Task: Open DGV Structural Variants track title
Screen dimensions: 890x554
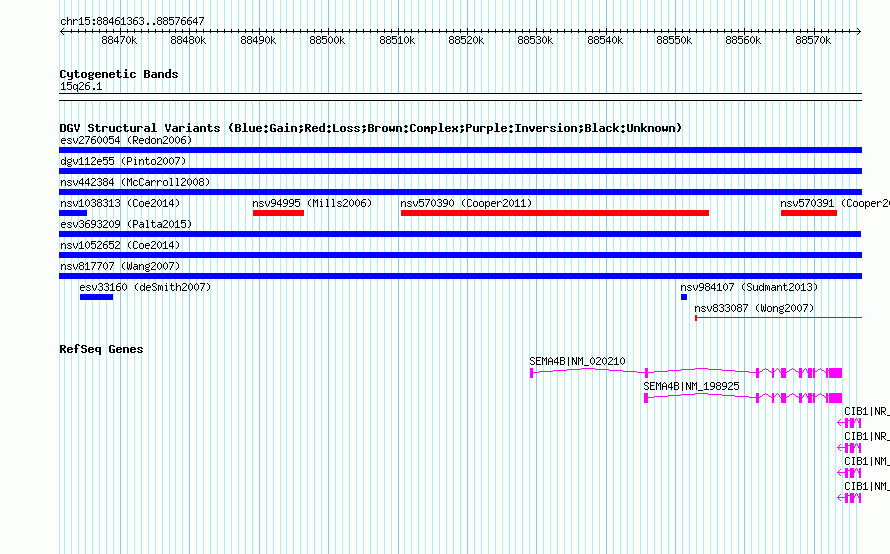Action: pos(371,128)
